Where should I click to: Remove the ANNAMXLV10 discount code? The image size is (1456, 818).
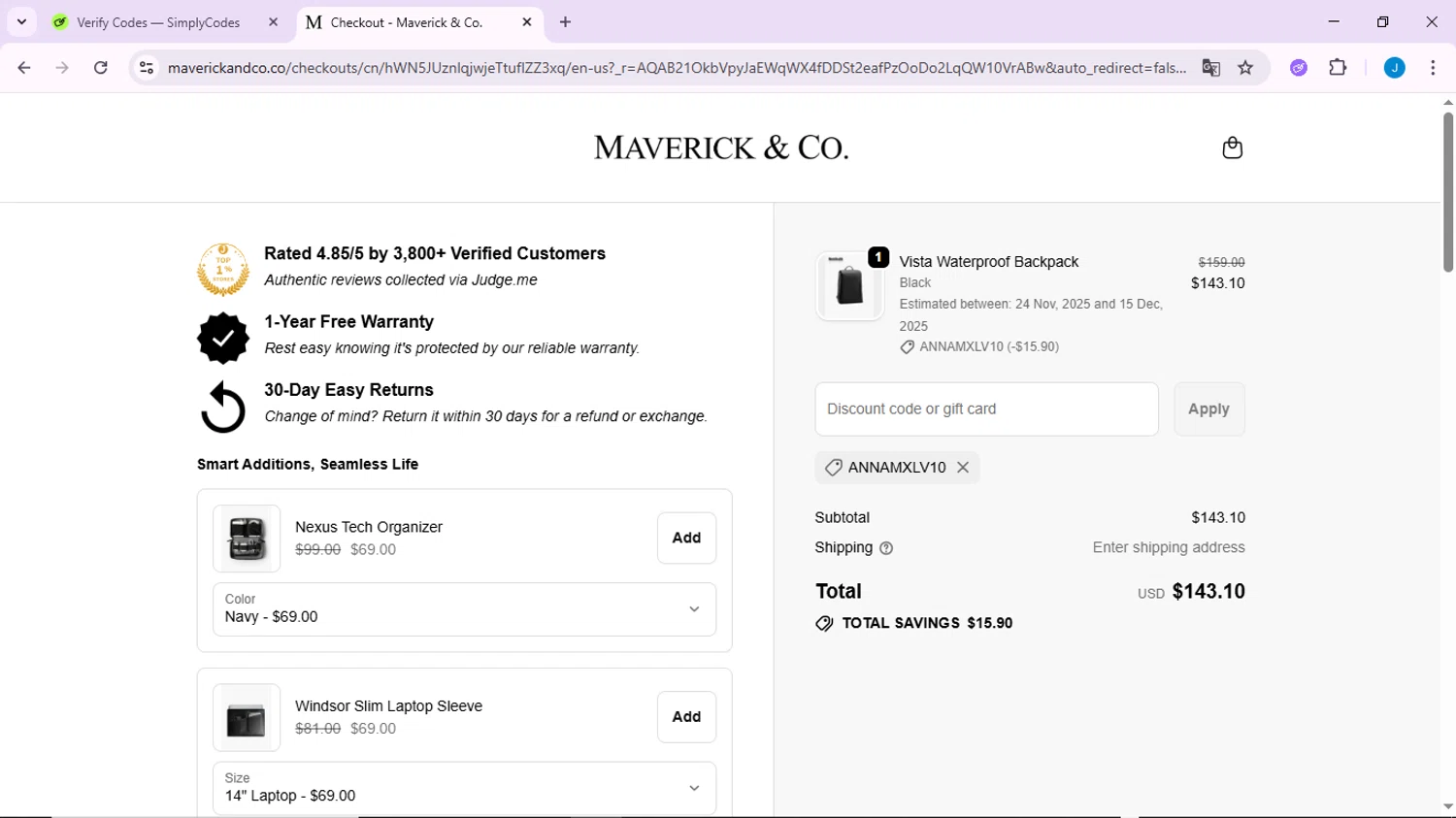pyautogui.click(x=963, y=468)
